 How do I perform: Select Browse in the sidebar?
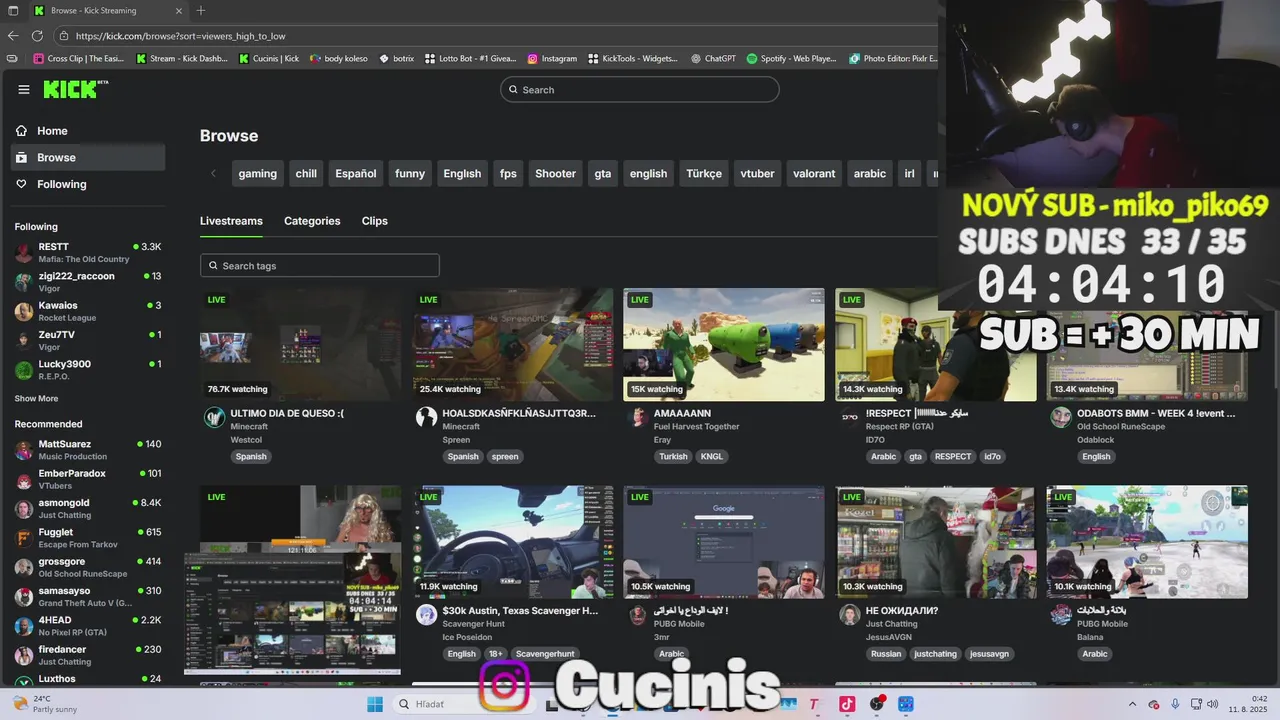pyautogui.click(x=88, y=157)
